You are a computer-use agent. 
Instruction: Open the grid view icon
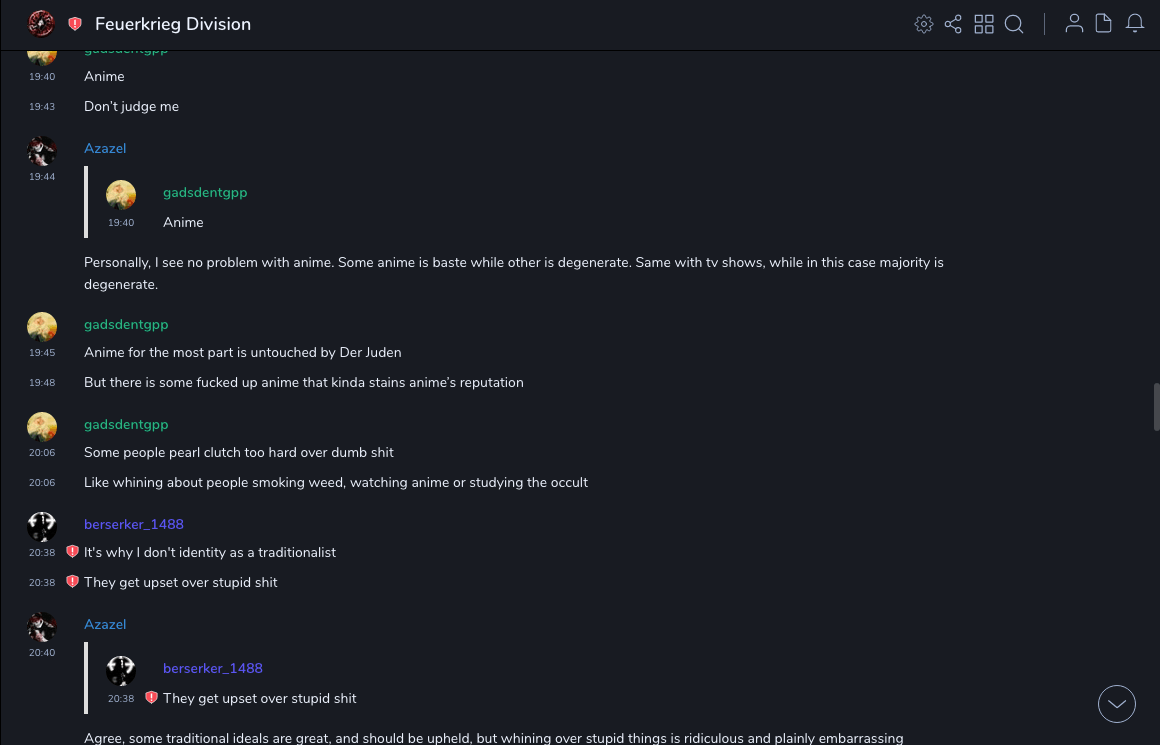click(984, 24)
